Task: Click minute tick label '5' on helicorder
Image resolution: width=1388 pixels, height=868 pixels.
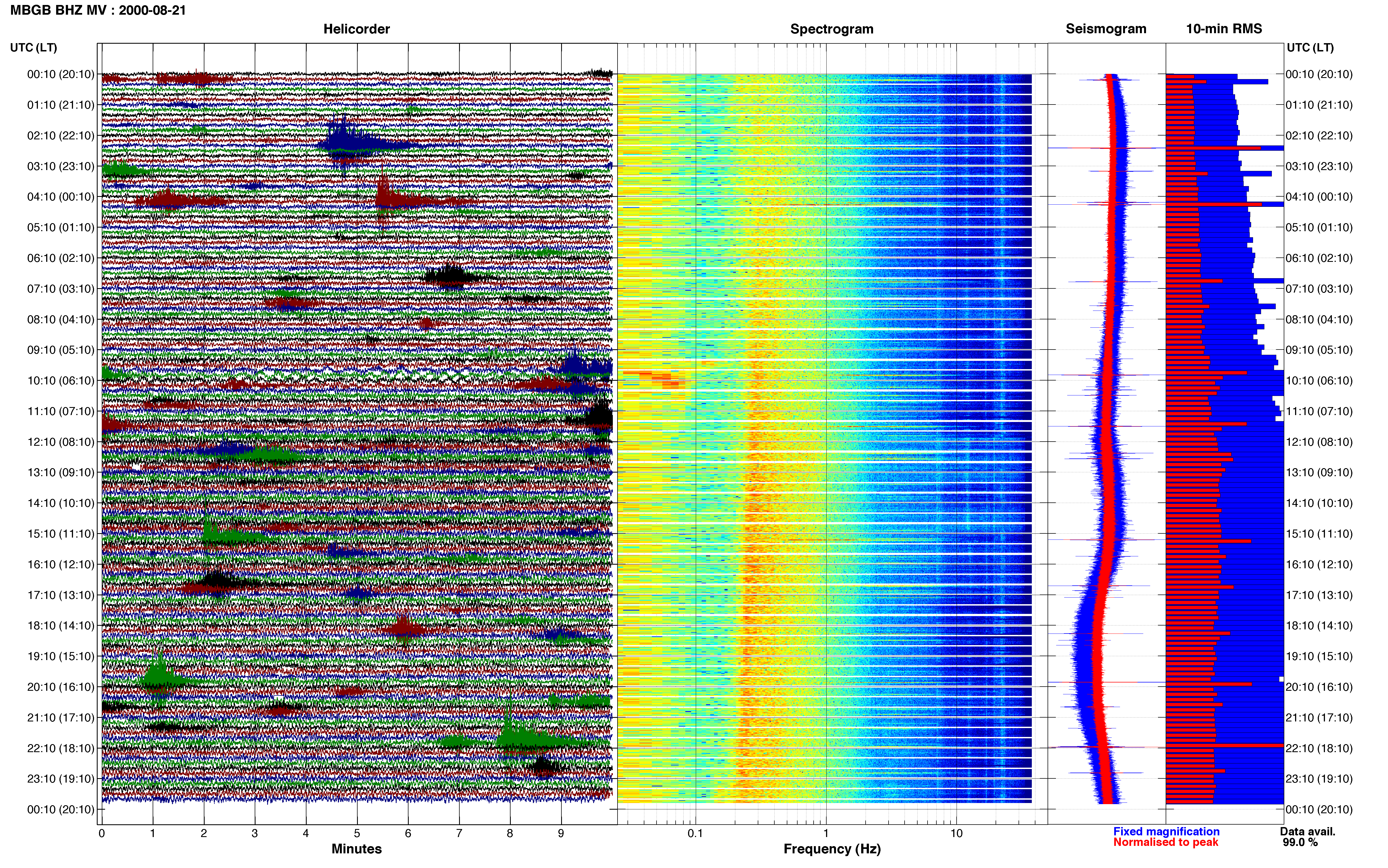Action: 357,833
